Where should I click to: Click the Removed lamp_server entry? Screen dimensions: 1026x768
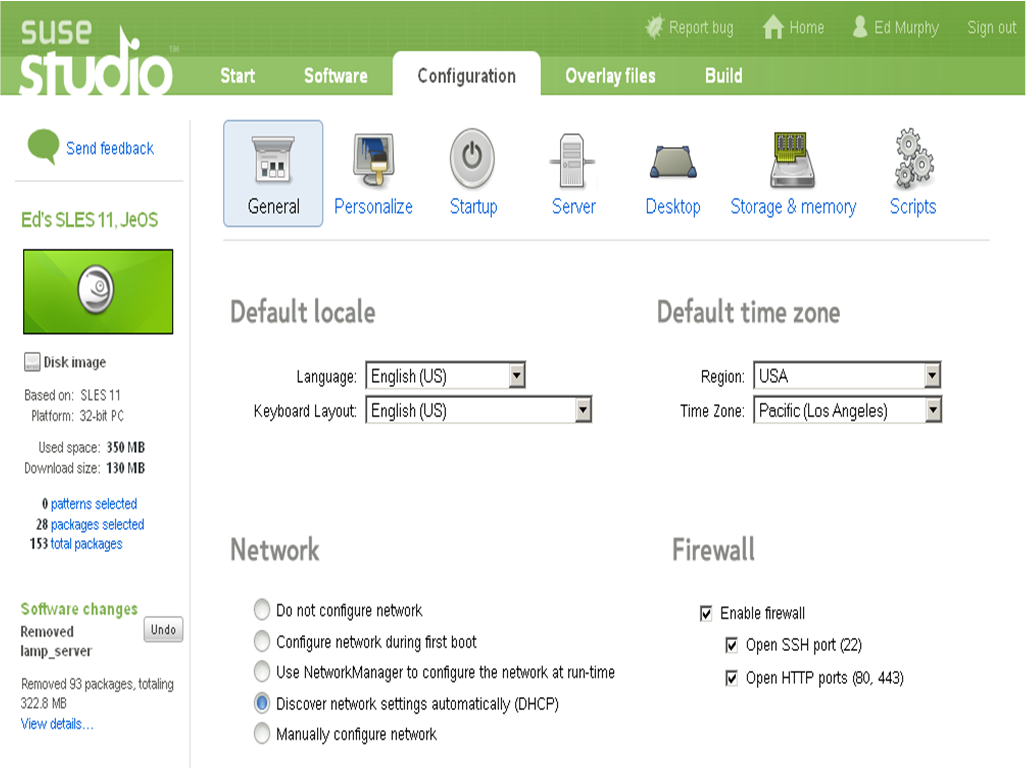[56, 641]
